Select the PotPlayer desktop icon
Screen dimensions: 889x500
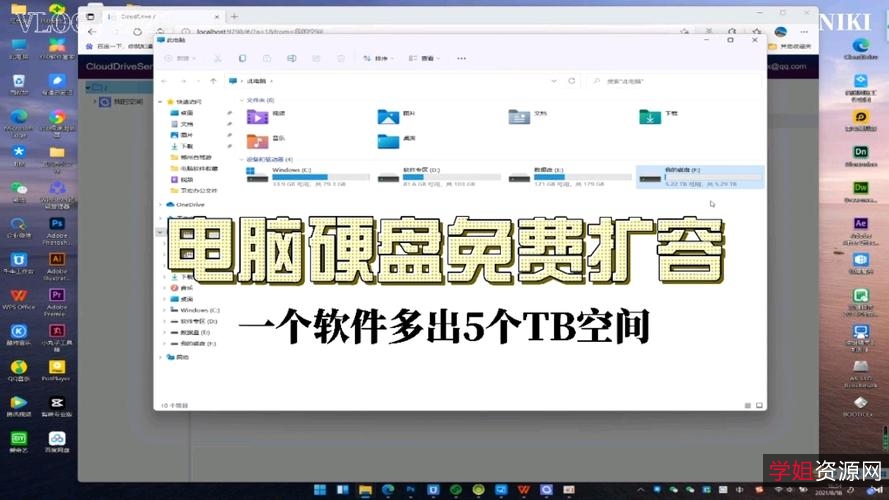pyautogui.click(x=57, y=370)
